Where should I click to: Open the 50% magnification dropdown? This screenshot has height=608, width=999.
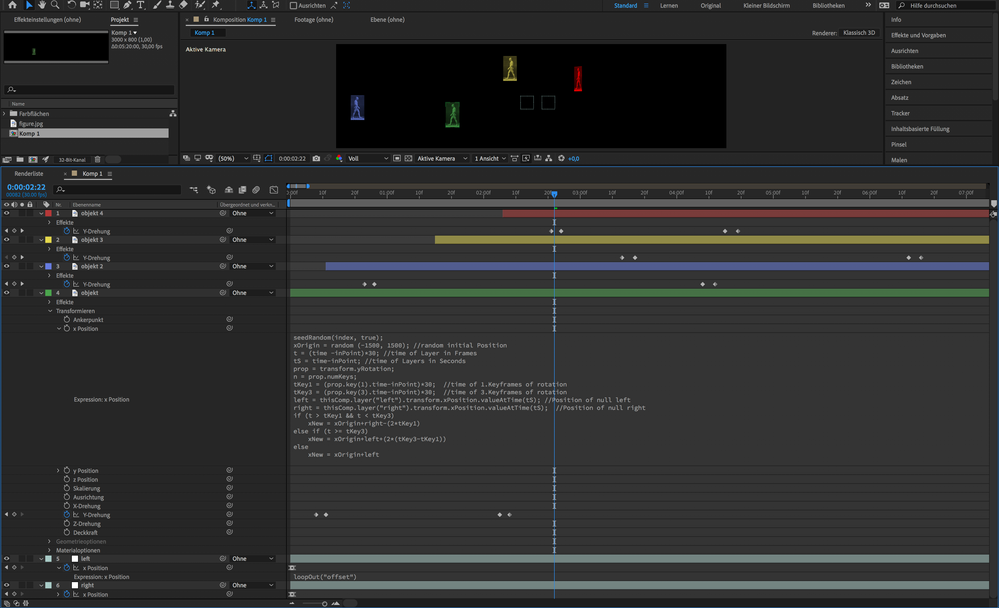click(233, 158)
